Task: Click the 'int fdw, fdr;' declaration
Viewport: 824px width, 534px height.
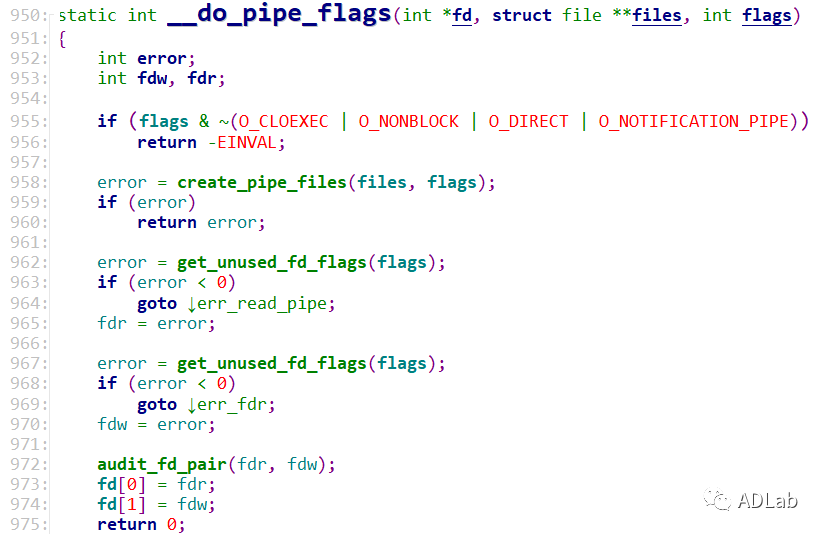Action: pos(161,78)
